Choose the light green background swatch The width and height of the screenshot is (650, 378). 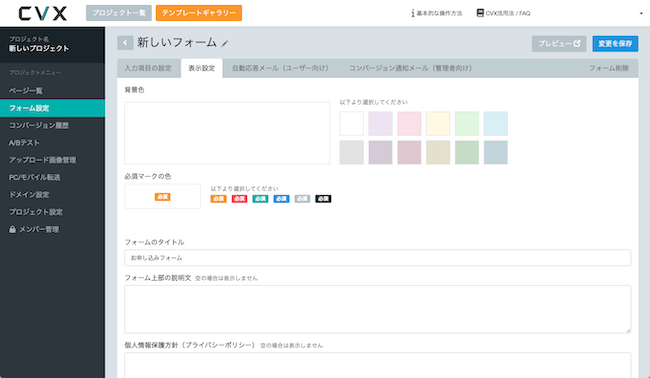[467, 124]
